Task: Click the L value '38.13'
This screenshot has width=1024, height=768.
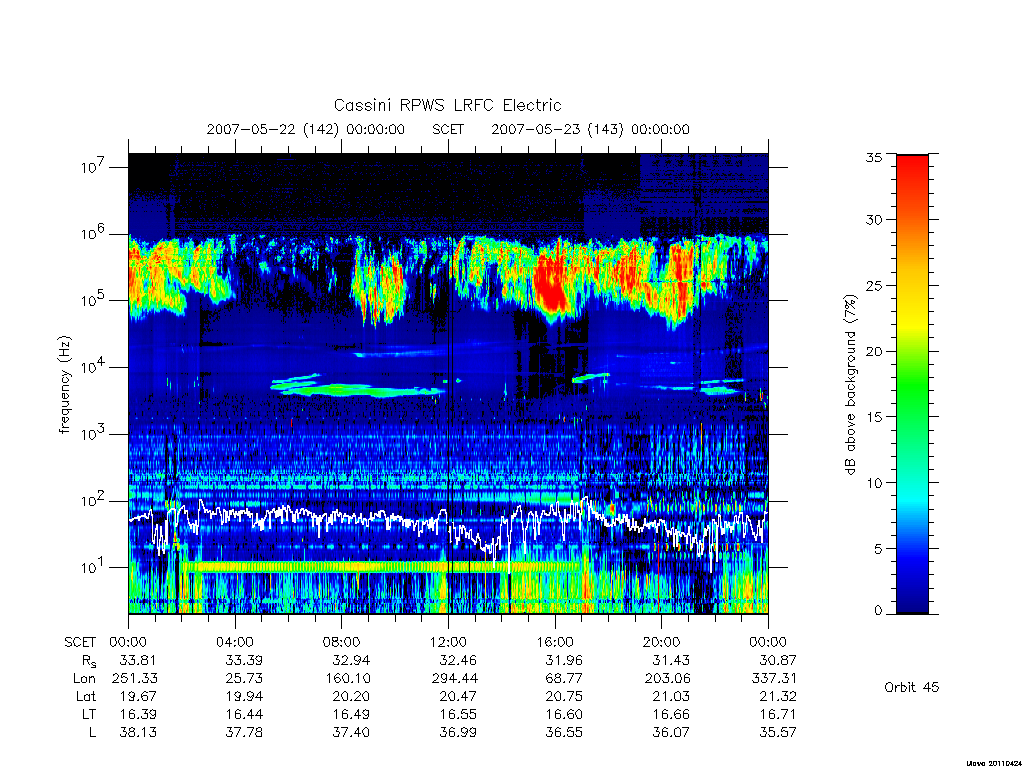Action: point(138,732)
